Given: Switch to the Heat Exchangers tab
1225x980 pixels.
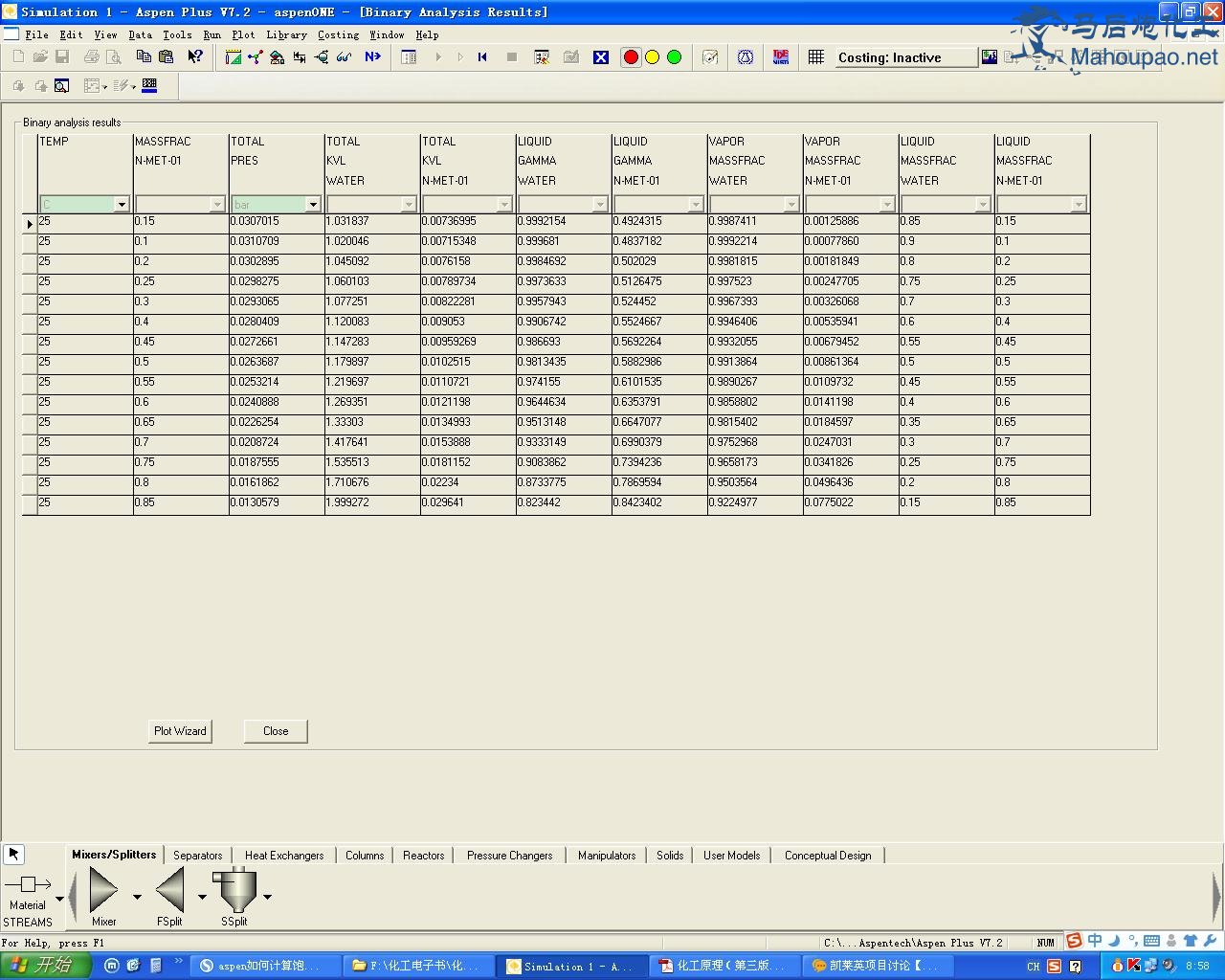Looking at the screenshot, I should (284, 855).
